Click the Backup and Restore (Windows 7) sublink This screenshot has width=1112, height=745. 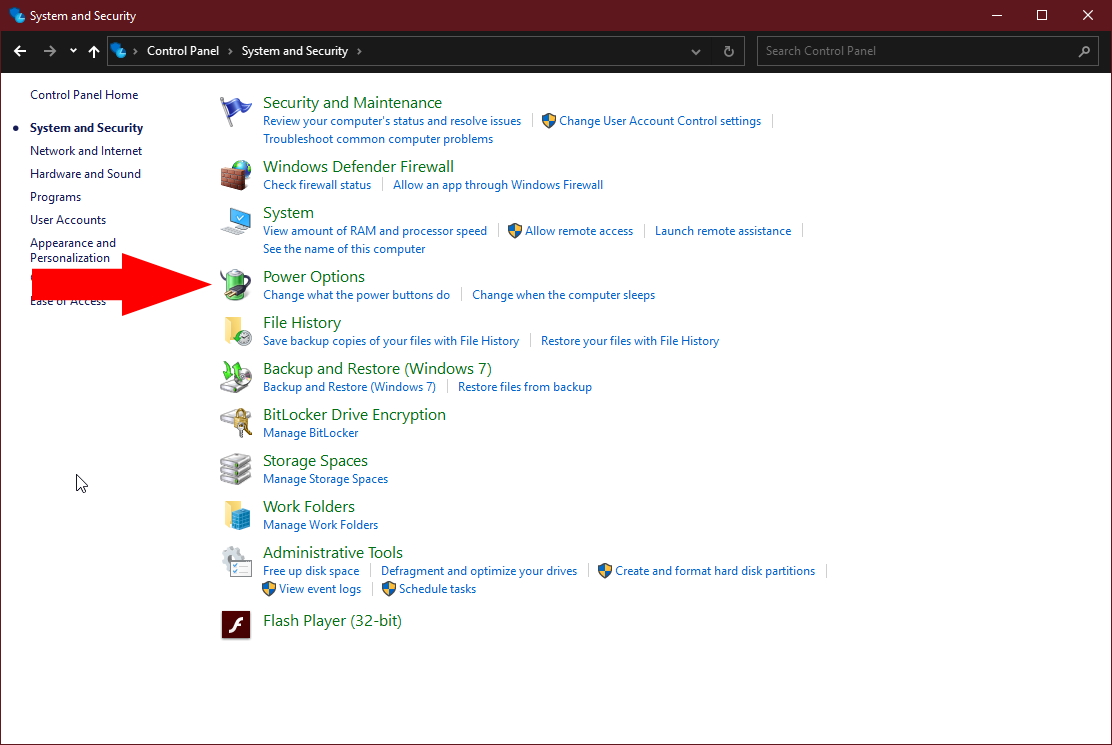[x=350, y=387]
